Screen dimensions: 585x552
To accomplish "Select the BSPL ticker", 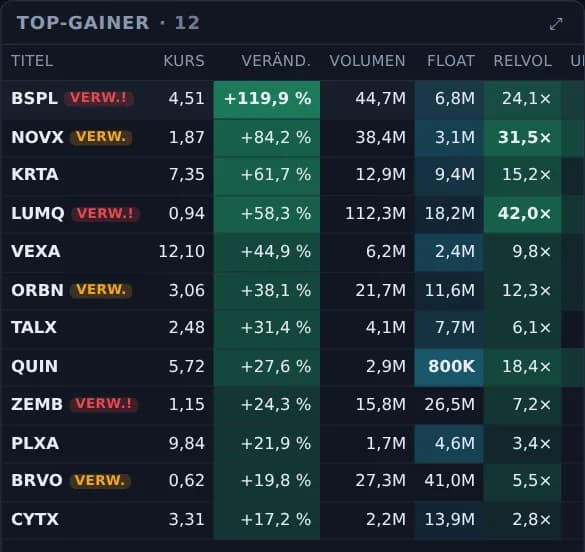I will [x=34, y=98].
